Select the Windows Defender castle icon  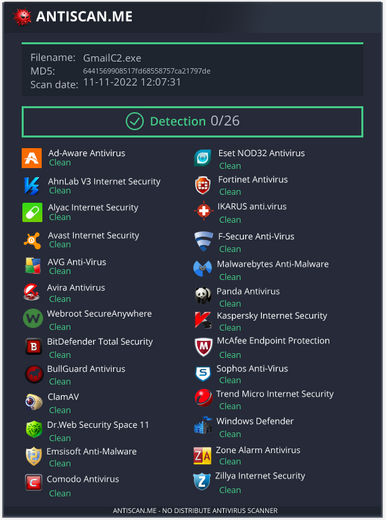coord(203,425)
